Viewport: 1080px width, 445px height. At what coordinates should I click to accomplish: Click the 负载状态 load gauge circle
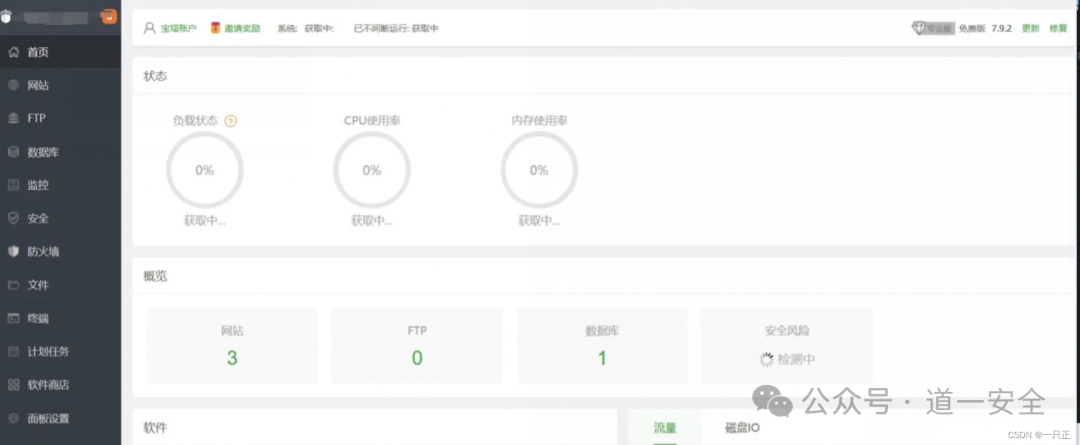(205, 170)
